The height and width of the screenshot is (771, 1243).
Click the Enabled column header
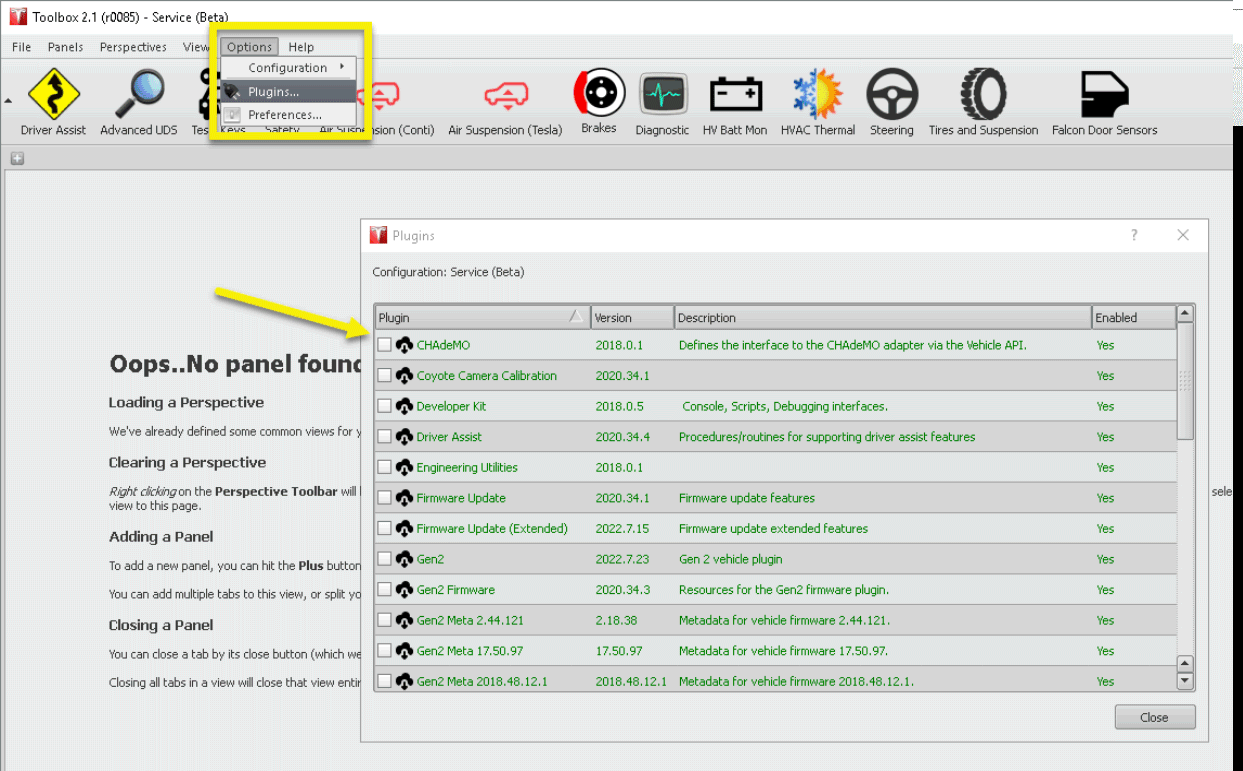tap(1134, 318)
